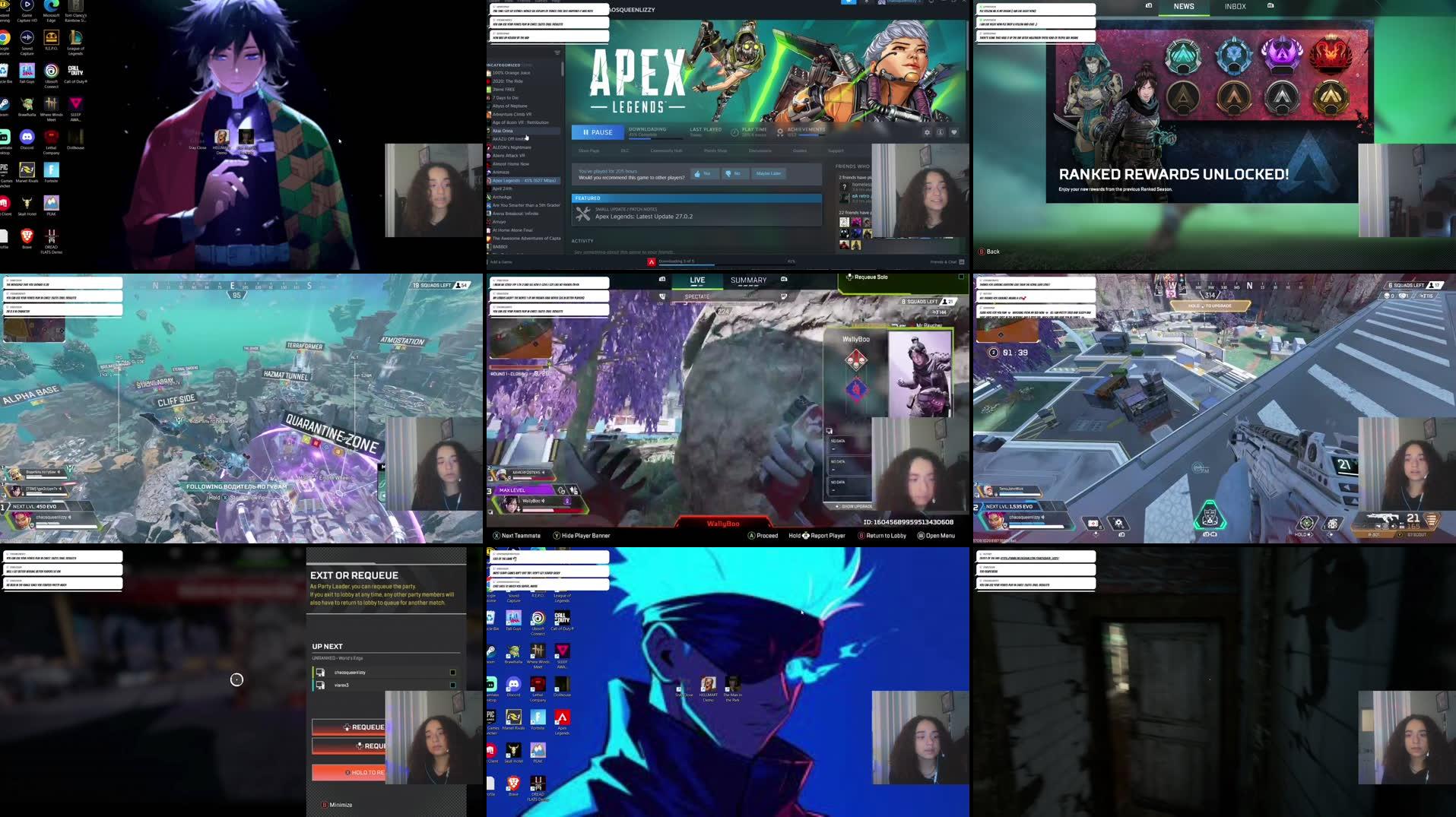The image size is (1456, 817).
Task: Click the Apex Legends settings gear icon
Action: coord(928,132)
